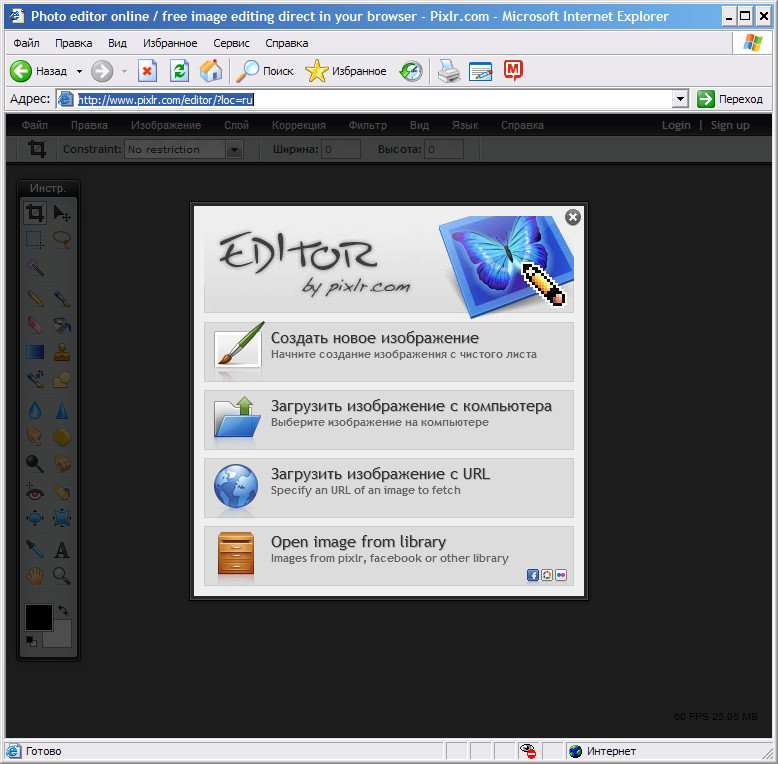Viewport: 778px width, 764px height.
Task: Click the Facebook library icon
Action: point(532,575)
